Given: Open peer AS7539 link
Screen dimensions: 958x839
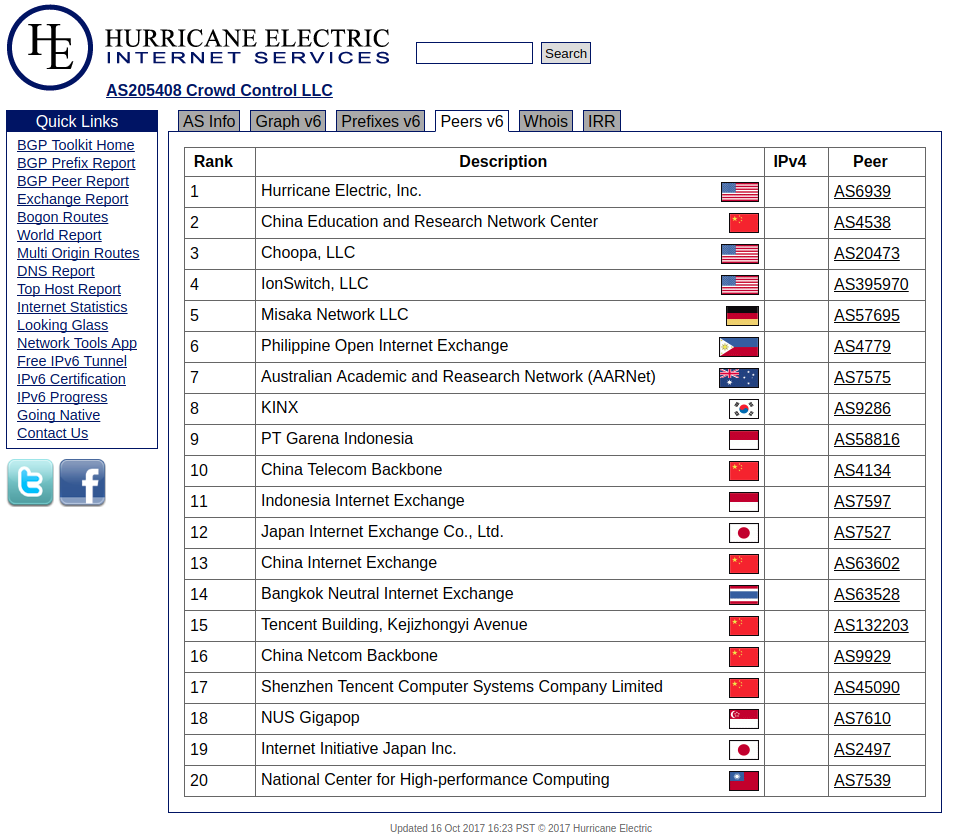Looking at the screenshot, I should tap(862, 781).
